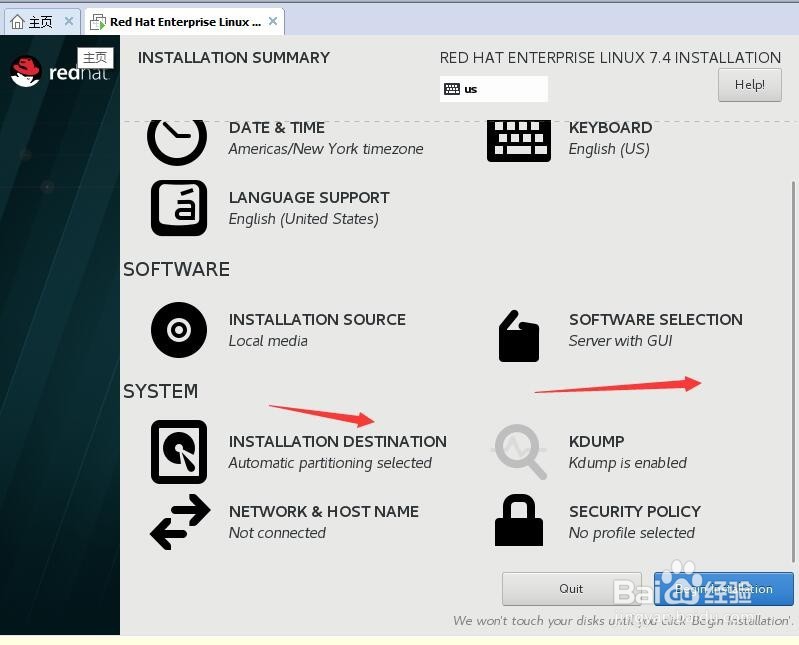Screen dimensions: 799x645
Task: Click 'Server with GUI' text
Action: coord(621,341)
